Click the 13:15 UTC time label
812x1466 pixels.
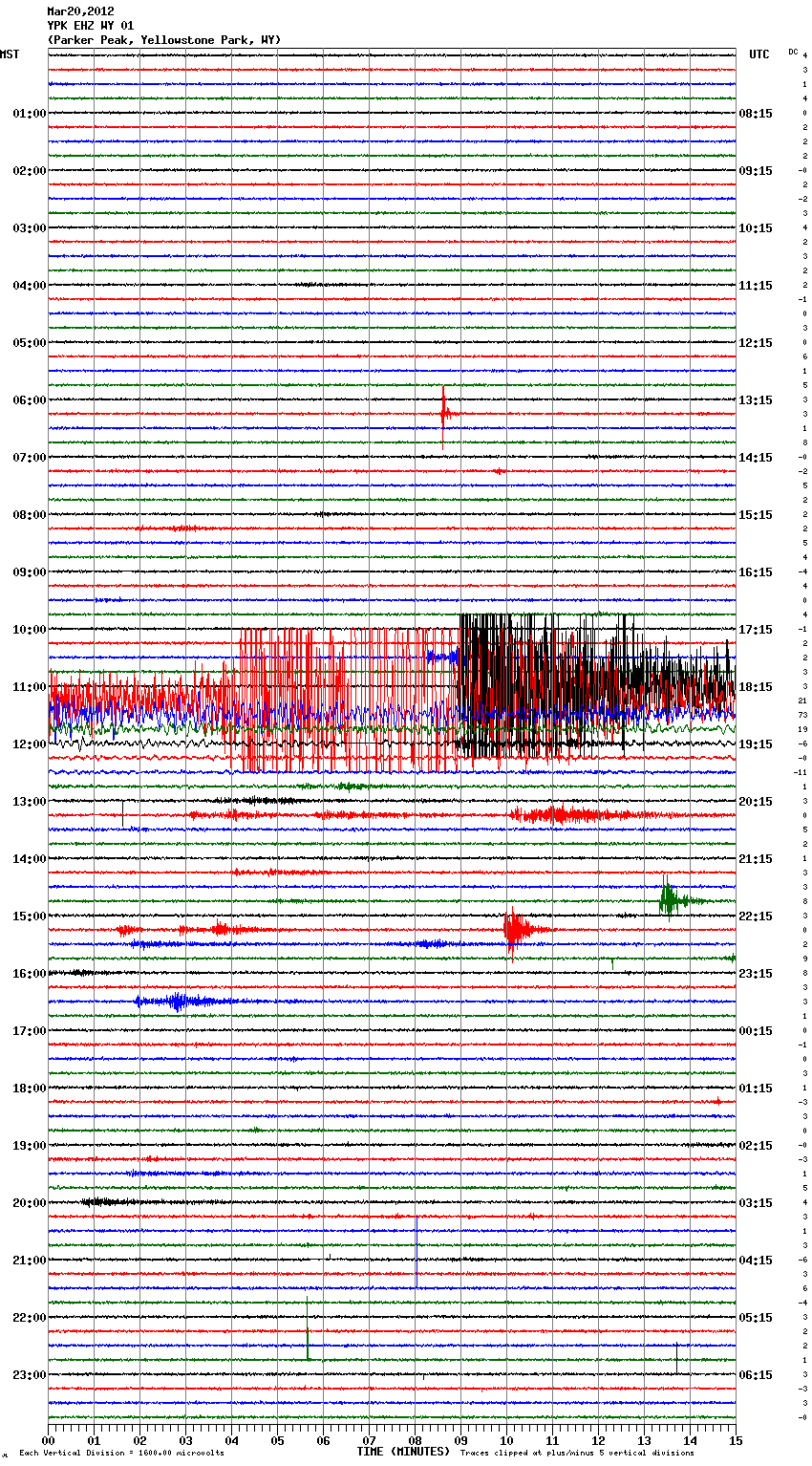(756, 400)
